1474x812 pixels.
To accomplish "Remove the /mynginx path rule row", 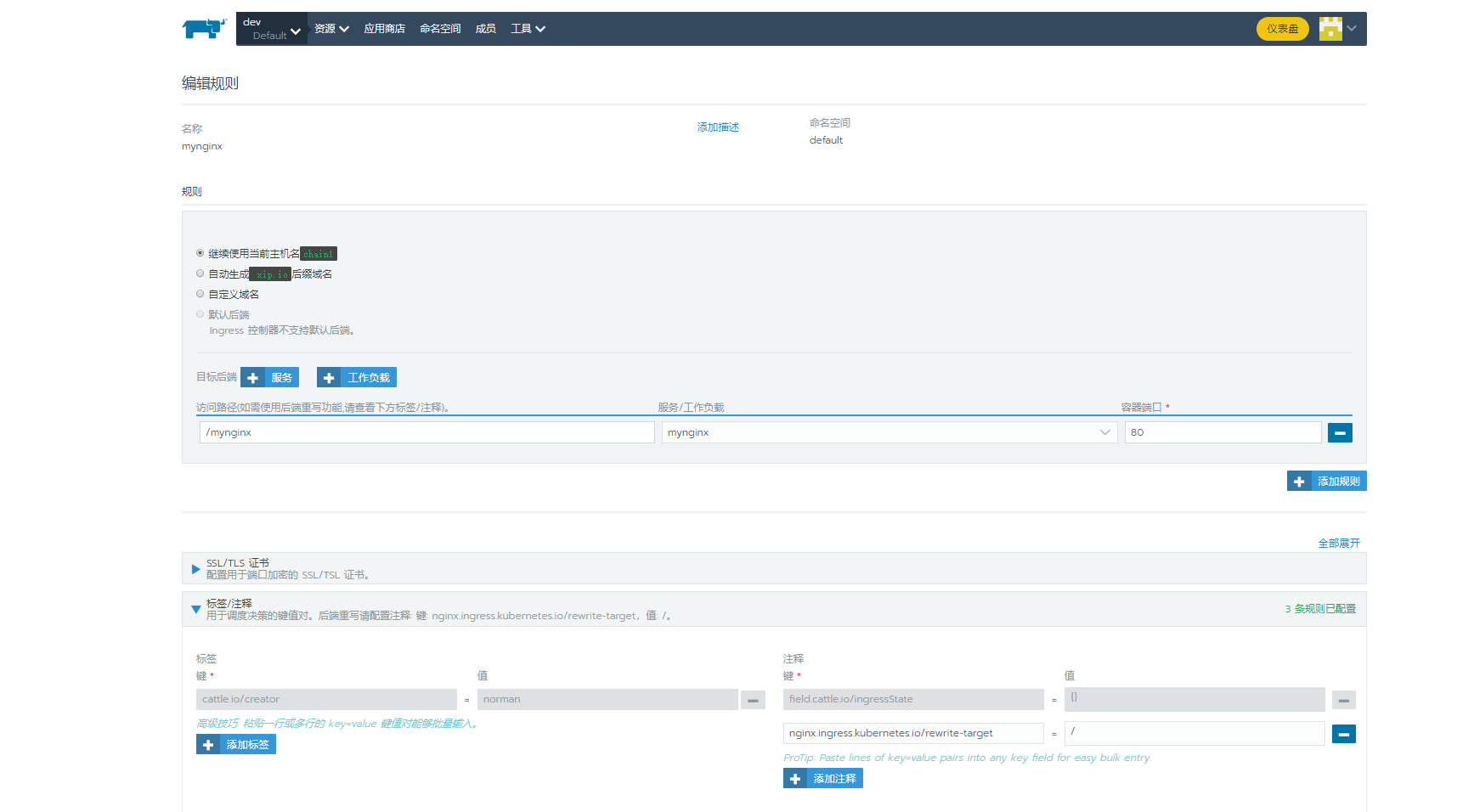I will coord(1340,433).
